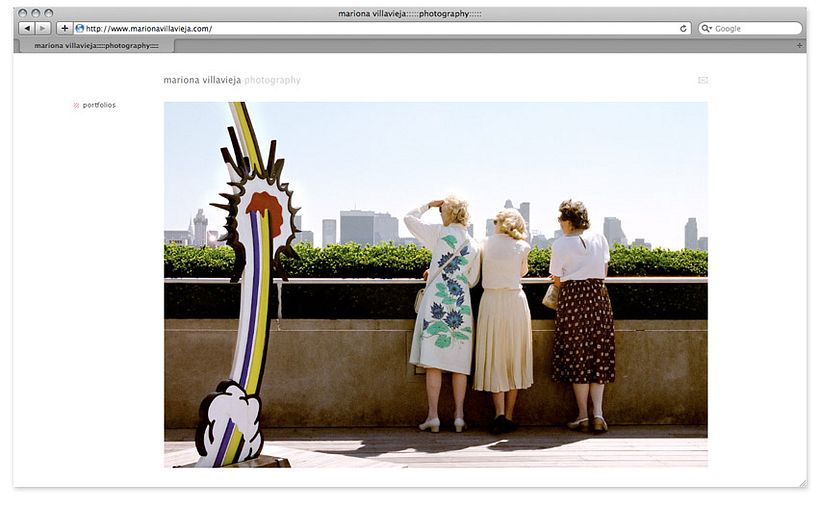Close the browser window
This screenshot has width=820, height=529.
click(22, 13)
